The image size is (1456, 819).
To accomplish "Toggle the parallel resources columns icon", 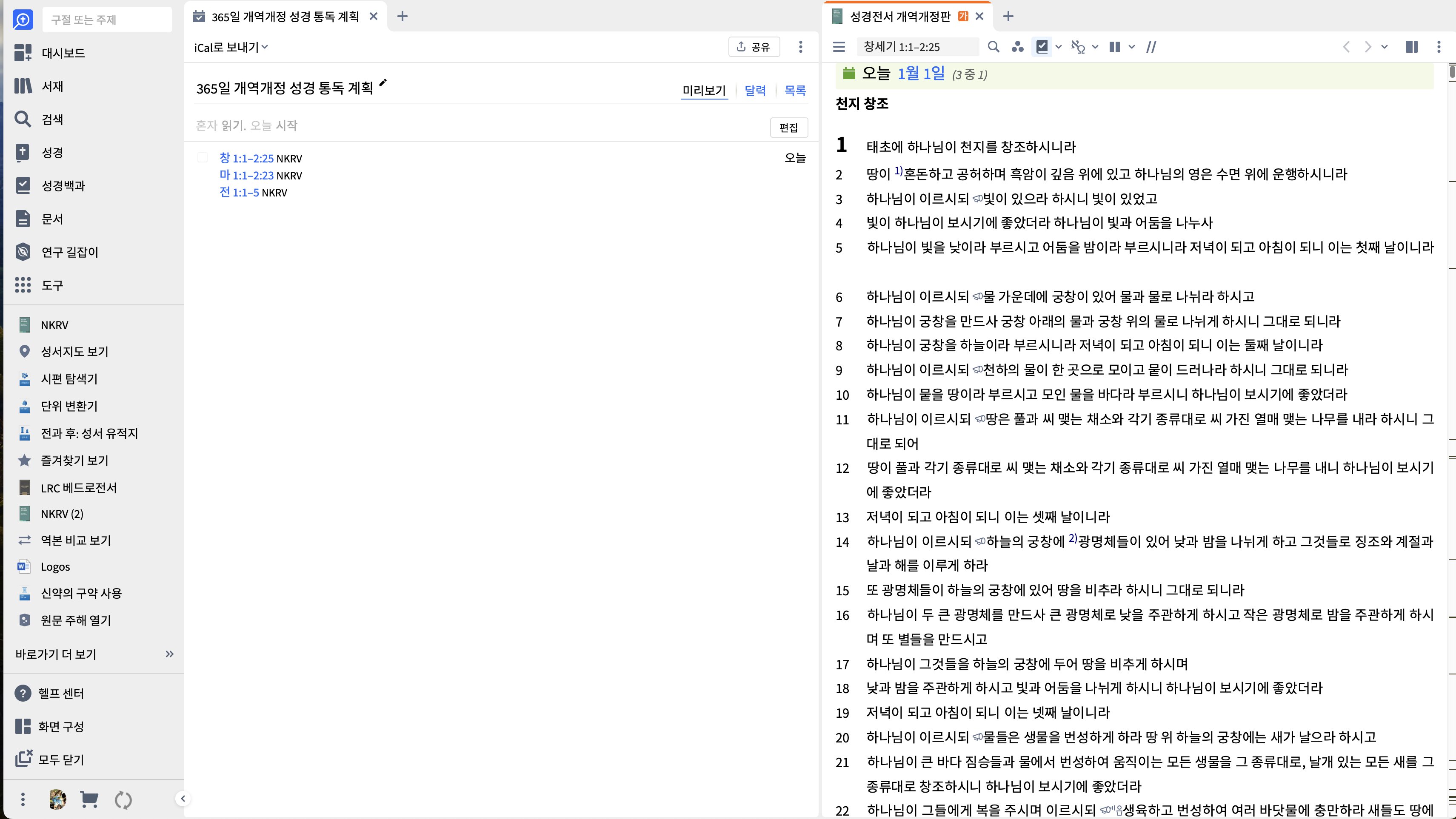I will (x=1115, y=47).
